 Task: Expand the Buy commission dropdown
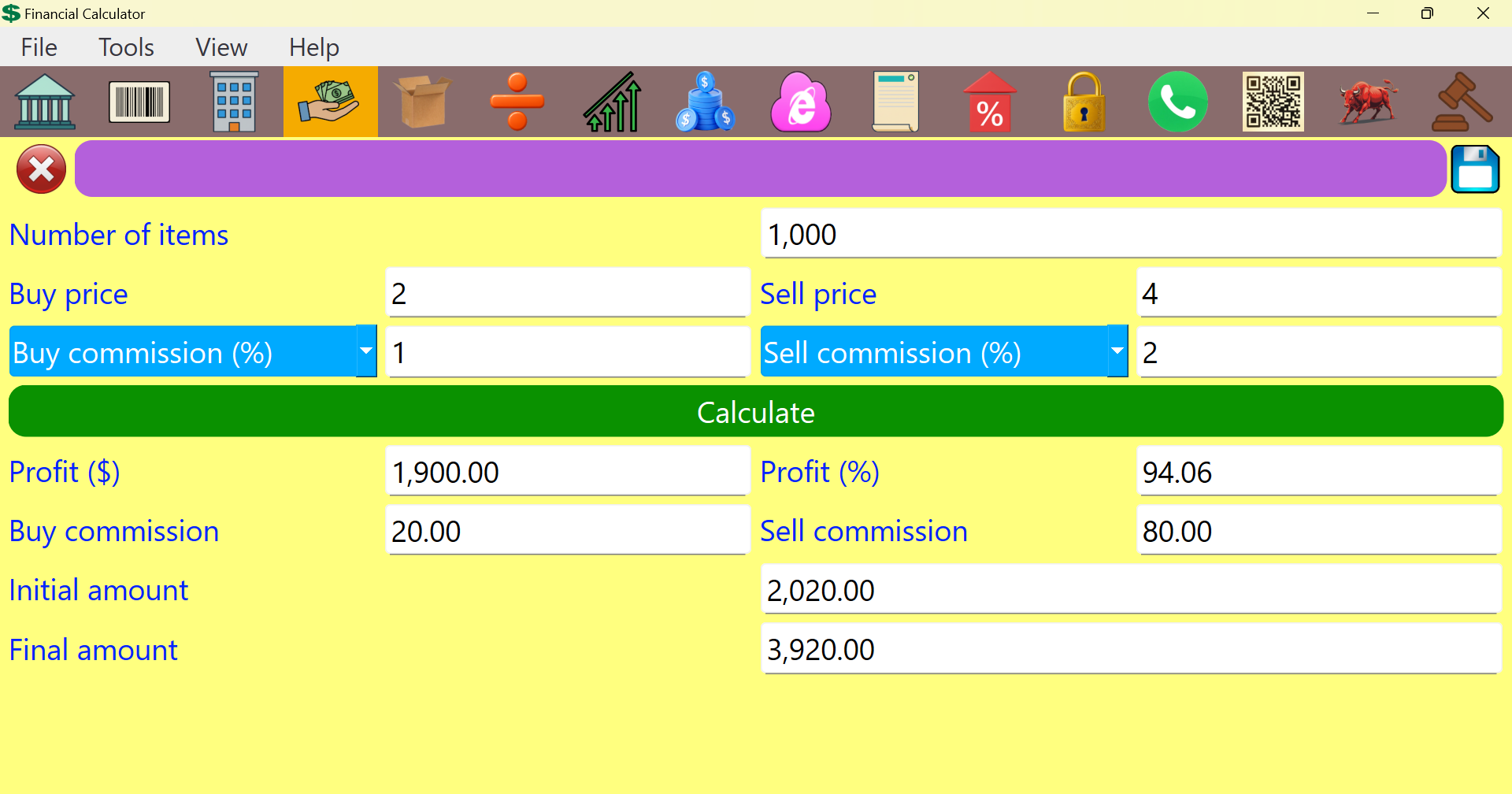point(365,351)
